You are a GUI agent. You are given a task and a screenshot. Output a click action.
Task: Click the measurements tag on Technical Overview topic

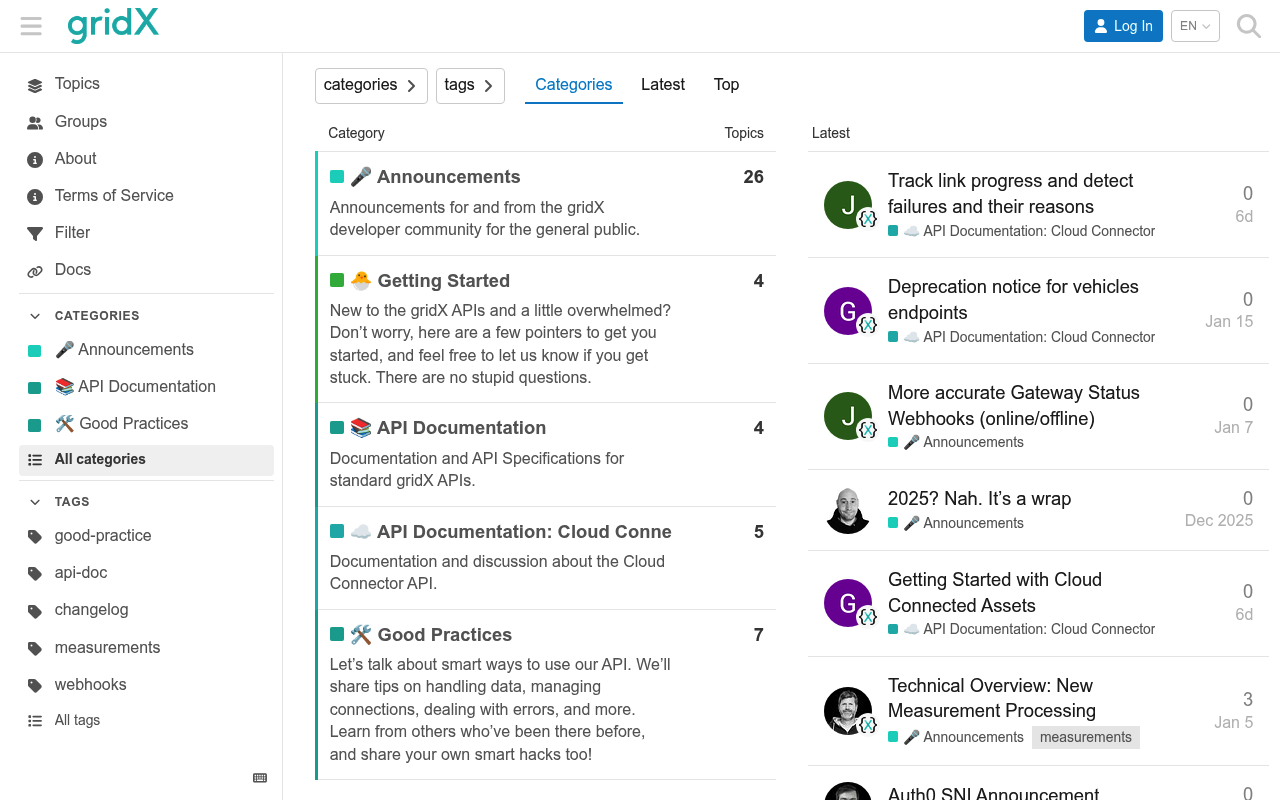click(1086, 738)
